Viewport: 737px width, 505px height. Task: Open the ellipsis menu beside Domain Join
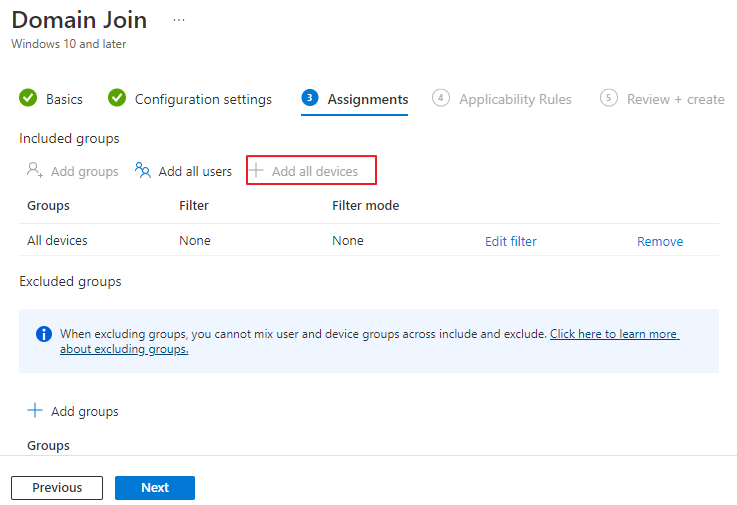tap(179, 20)
